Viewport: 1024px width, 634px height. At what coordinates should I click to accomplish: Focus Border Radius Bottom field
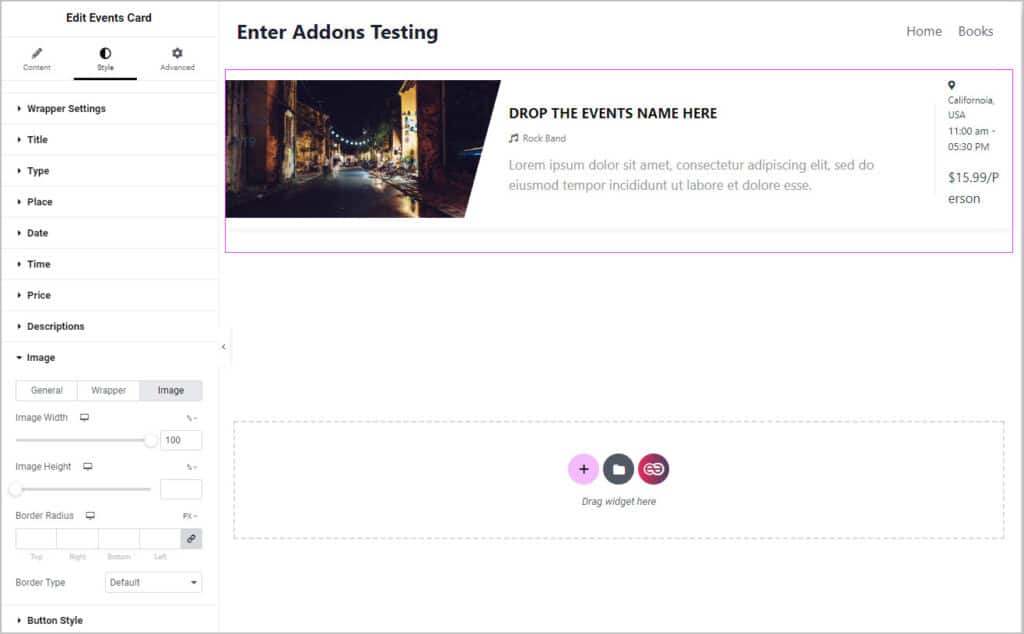(119, 539)
